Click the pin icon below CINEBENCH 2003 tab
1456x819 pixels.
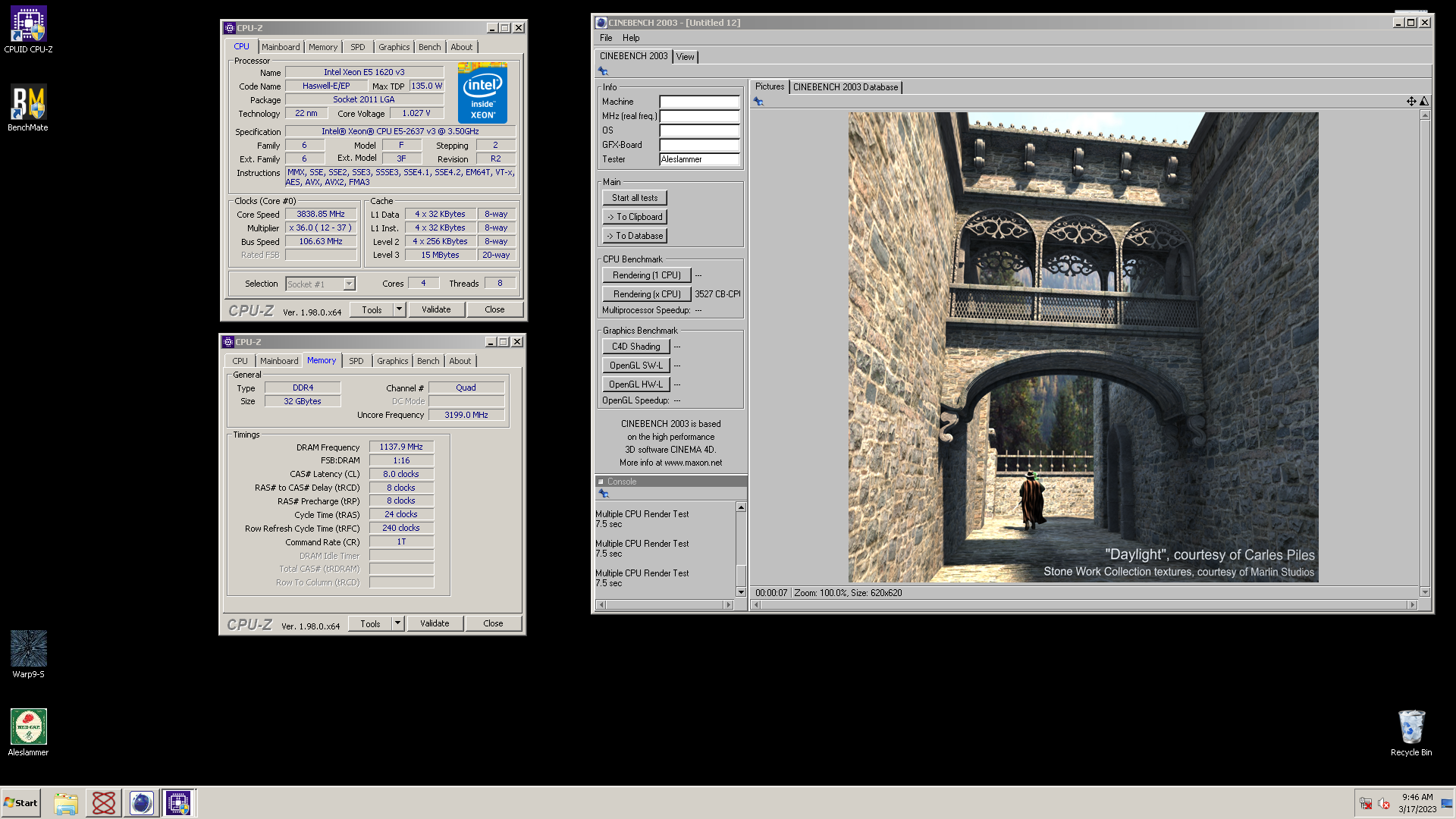point(603,71)
